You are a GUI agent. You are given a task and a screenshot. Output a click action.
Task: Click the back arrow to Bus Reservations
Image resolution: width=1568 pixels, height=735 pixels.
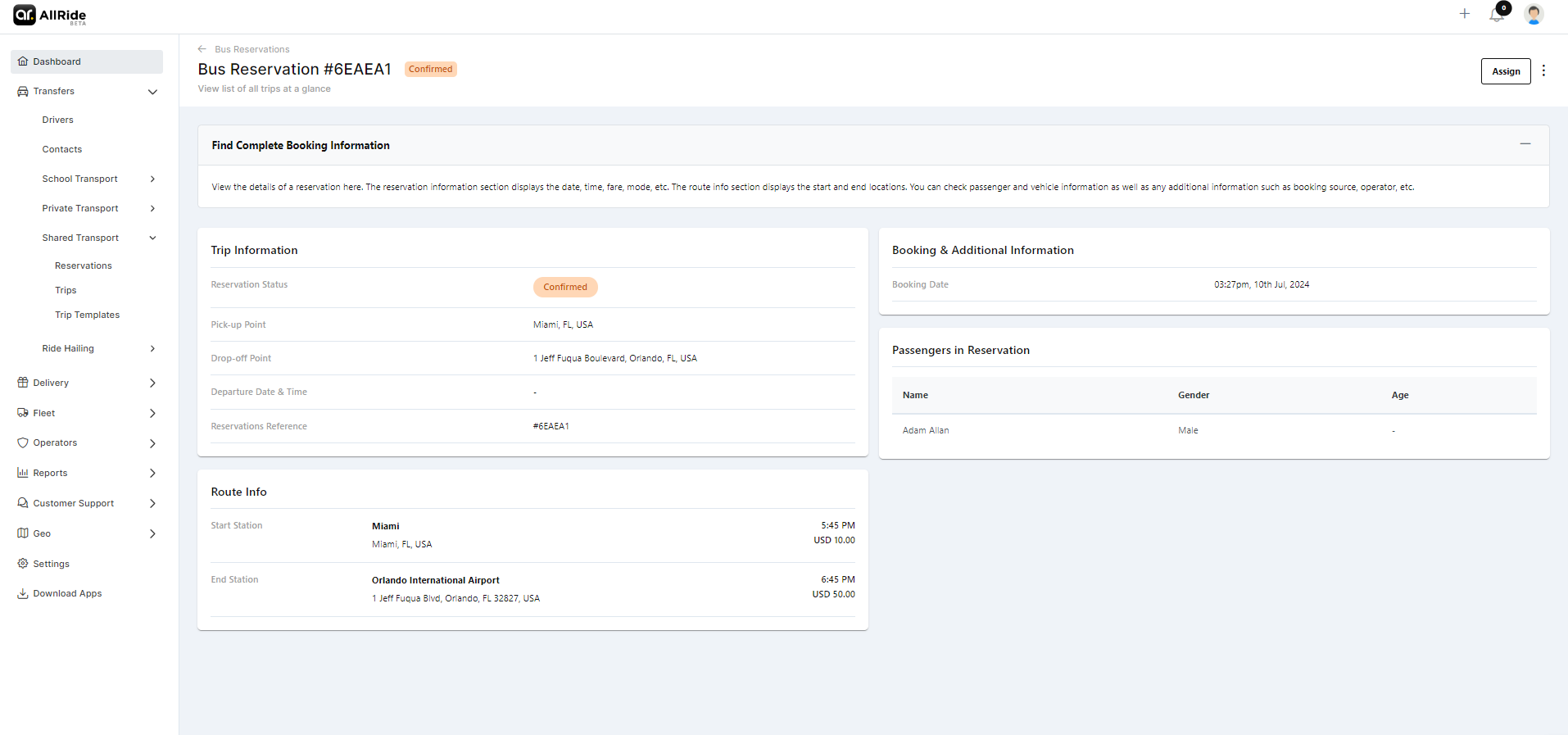(x=202, y=49)
